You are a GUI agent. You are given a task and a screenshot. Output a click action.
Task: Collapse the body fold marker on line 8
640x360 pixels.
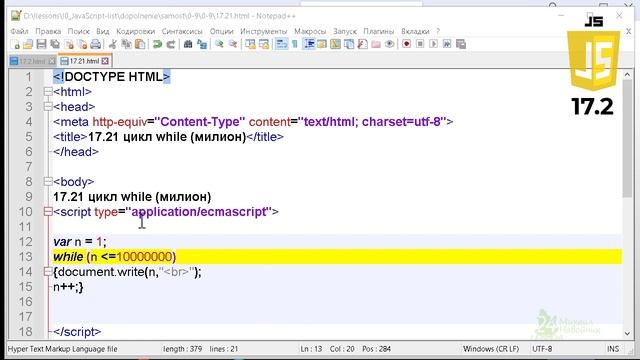click(48, 182)
